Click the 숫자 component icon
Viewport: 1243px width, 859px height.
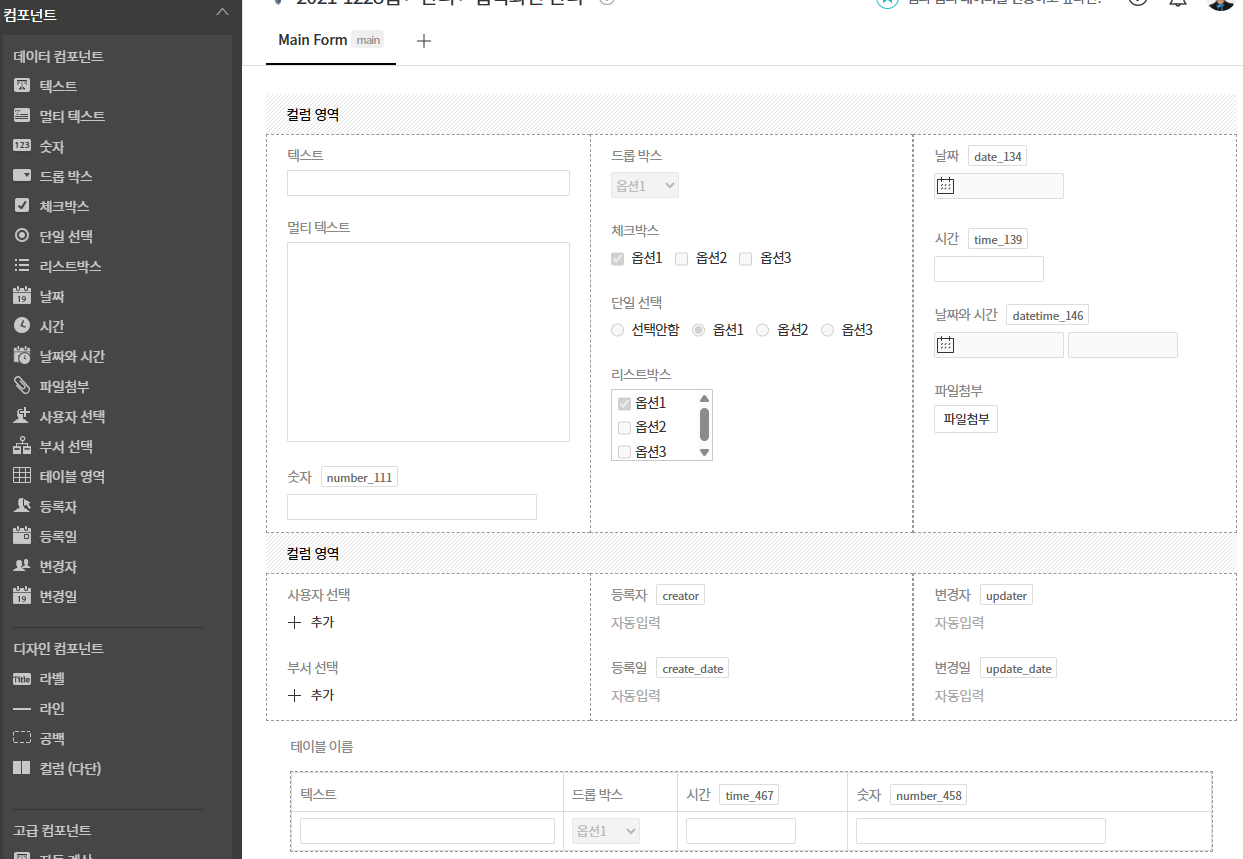tap(22, 146)
